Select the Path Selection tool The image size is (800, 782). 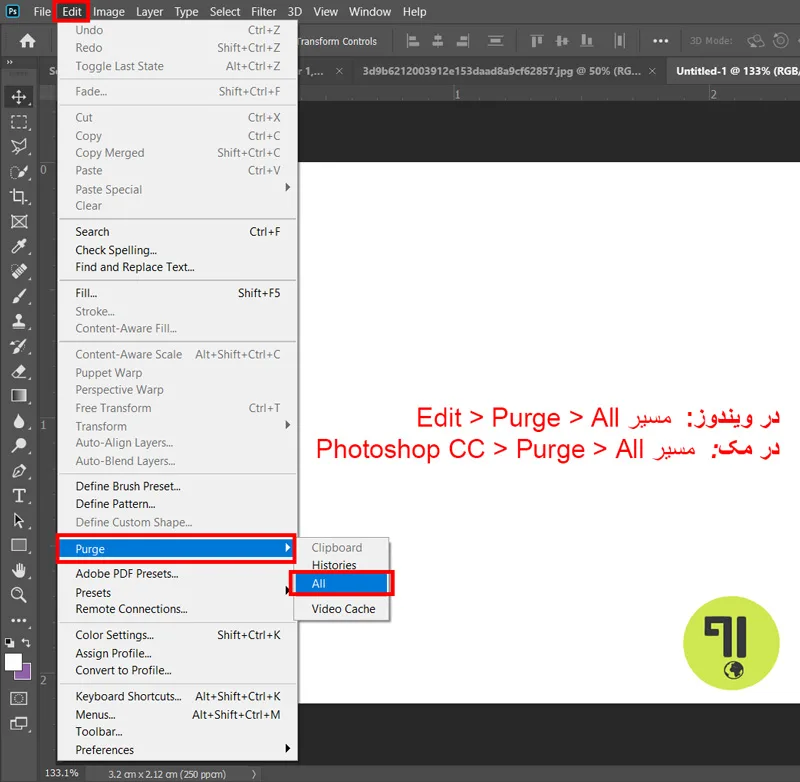point(19,521)
